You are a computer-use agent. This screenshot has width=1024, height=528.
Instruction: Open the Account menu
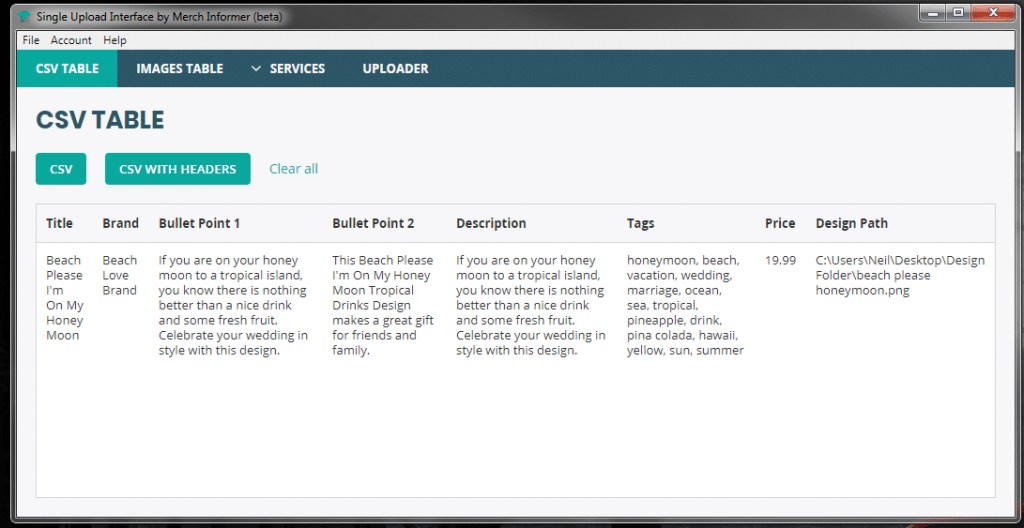pyautogui.click(x=71, y=41)
